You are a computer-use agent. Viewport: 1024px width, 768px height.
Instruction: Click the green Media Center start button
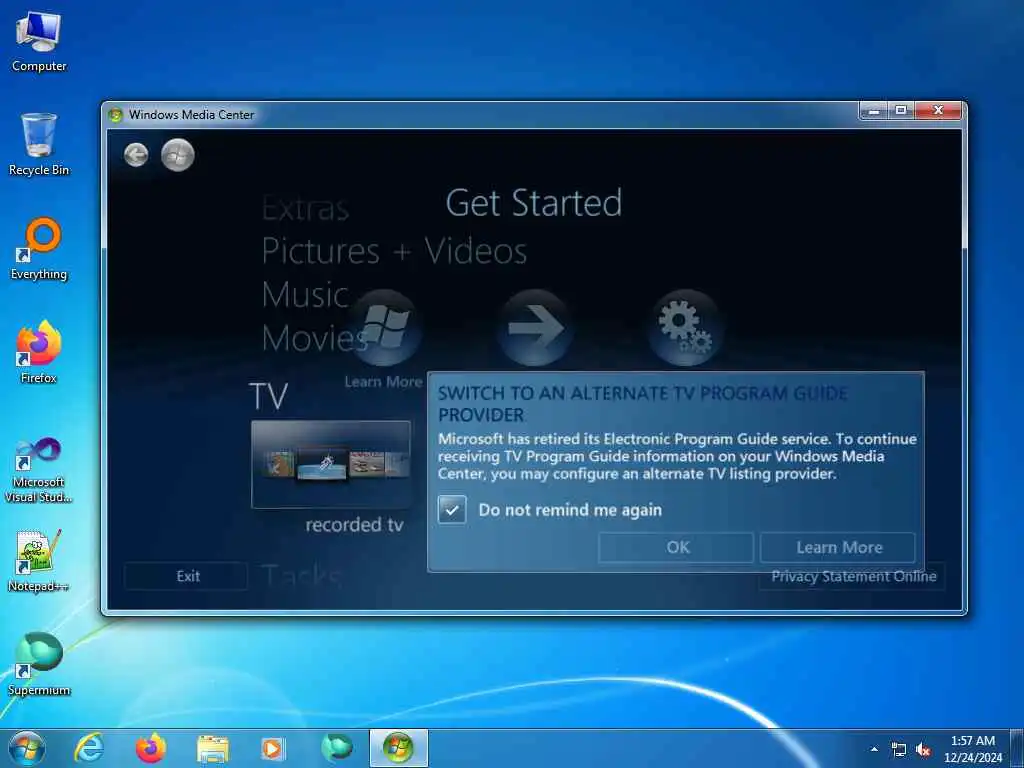coord(178,155)
